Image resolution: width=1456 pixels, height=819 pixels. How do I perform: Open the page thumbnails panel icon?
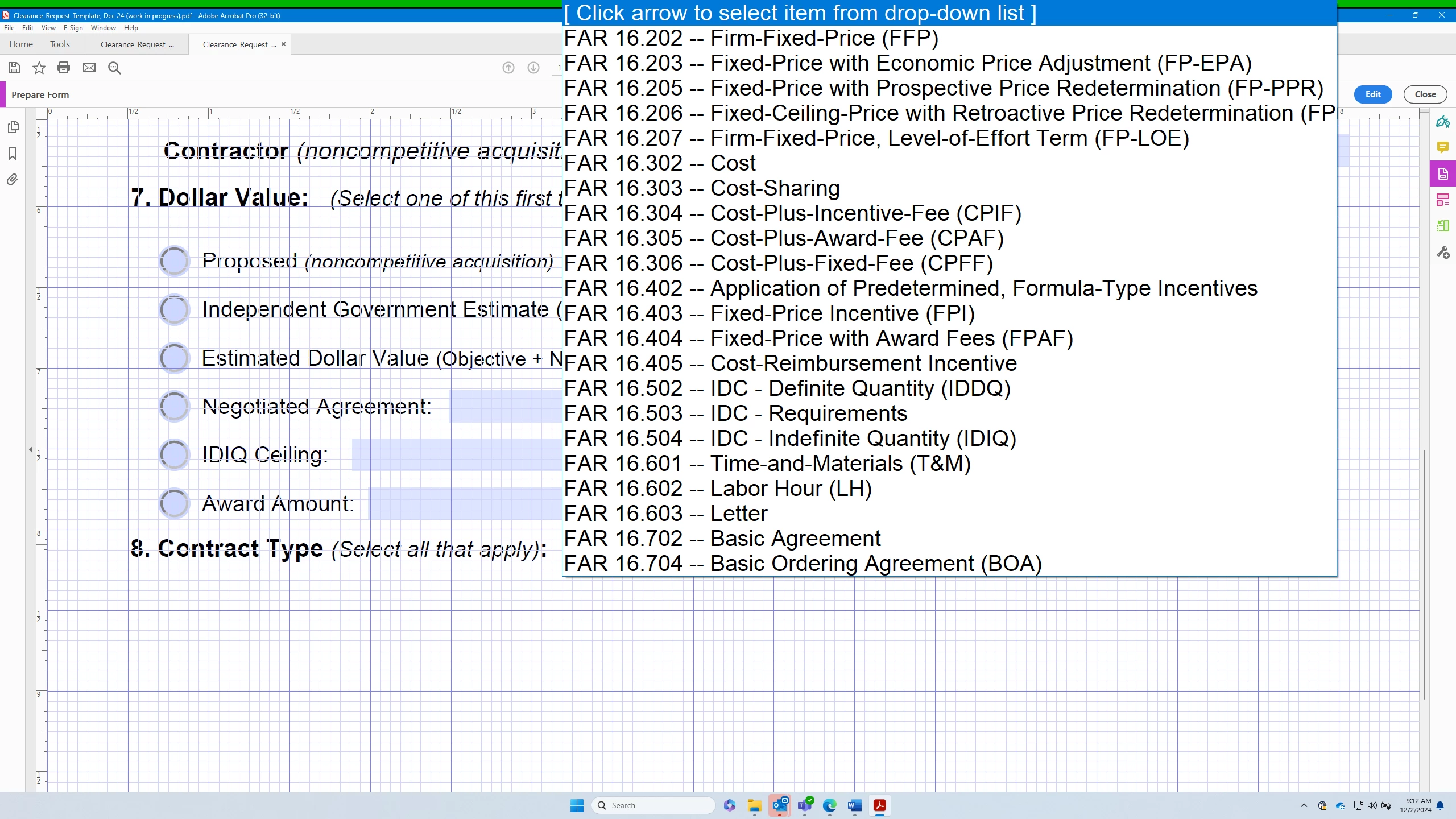[x=13, y=127]
